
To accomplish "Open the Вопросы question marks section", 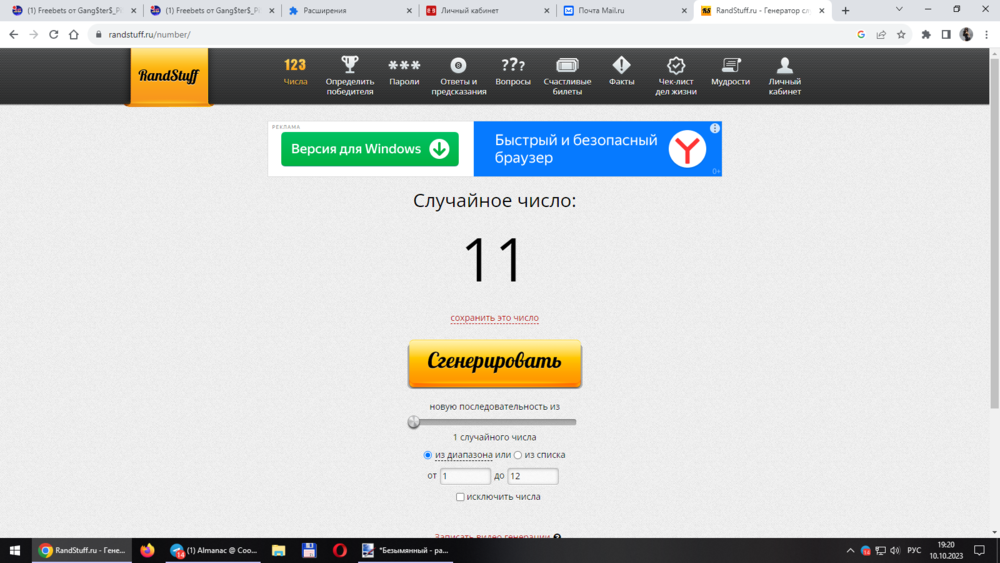I will (513, 71).
